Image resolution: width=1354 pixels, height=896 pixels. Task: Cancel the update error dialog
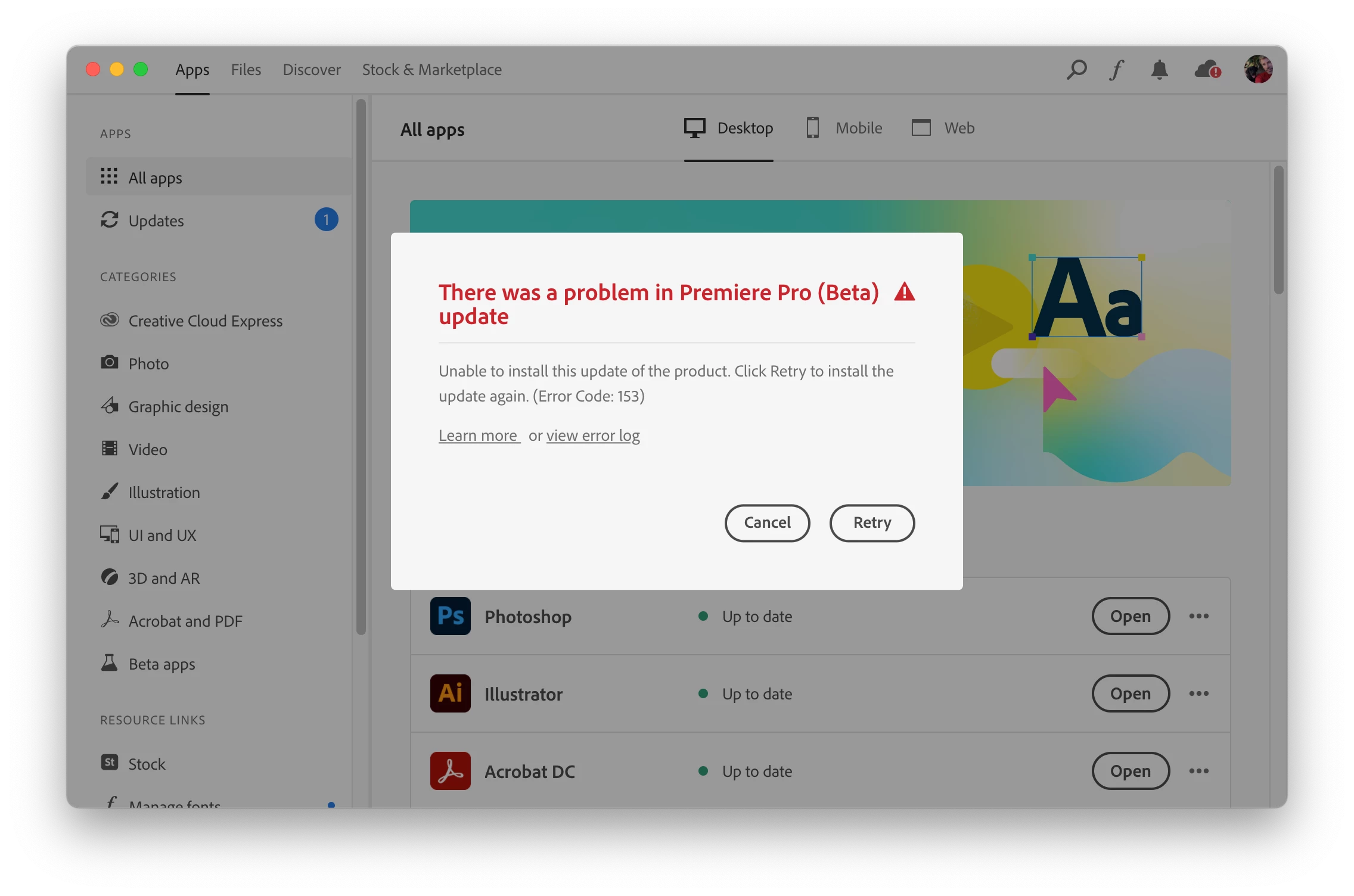tap(767, 522)
